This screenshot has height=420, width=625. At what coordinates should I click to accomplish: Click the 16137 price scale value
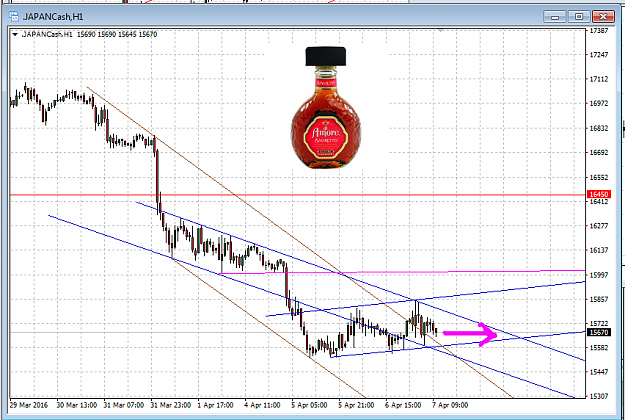tap(599, 250)
